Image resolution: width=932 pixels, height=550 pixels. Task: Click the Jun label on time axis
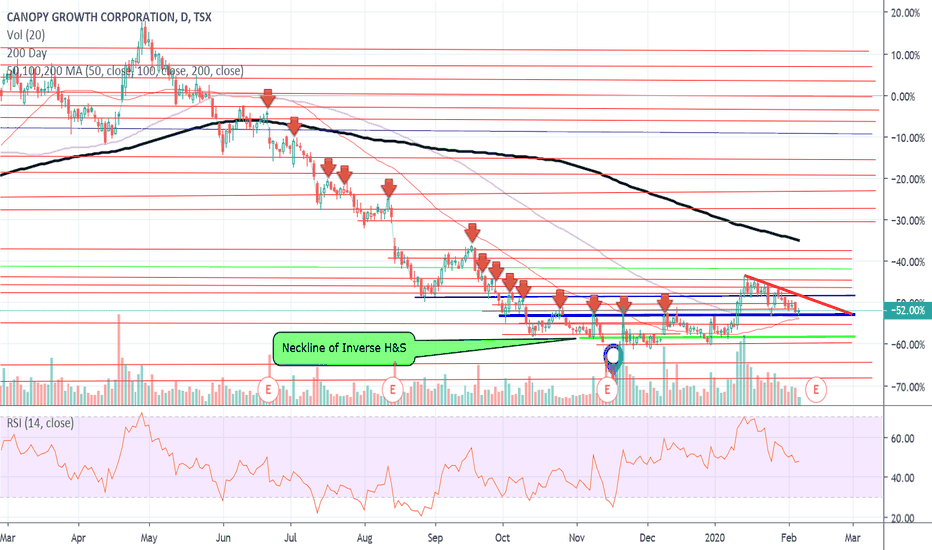point(223,538)
